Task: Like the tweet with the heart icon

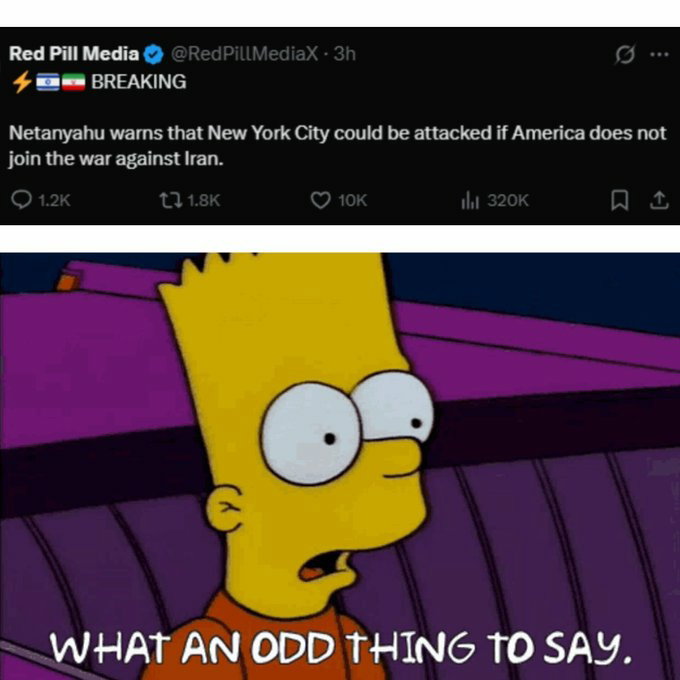Action: click(x=320, y=200)
